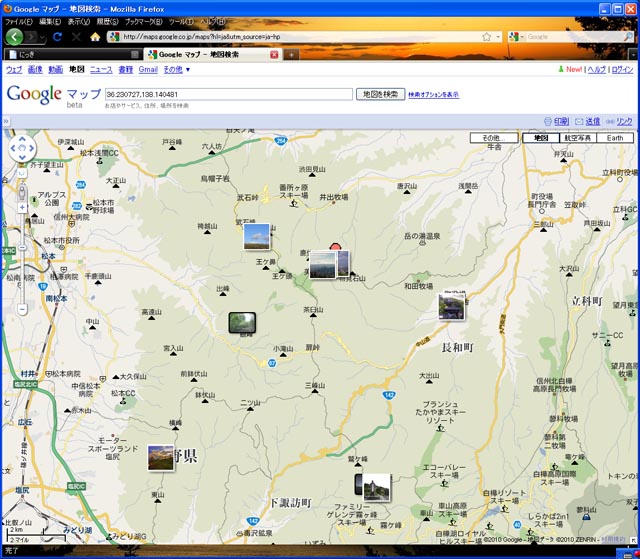The image size is (640, 559).
Task: Bookmark this page with the star icon
Action: pos(487,37)
